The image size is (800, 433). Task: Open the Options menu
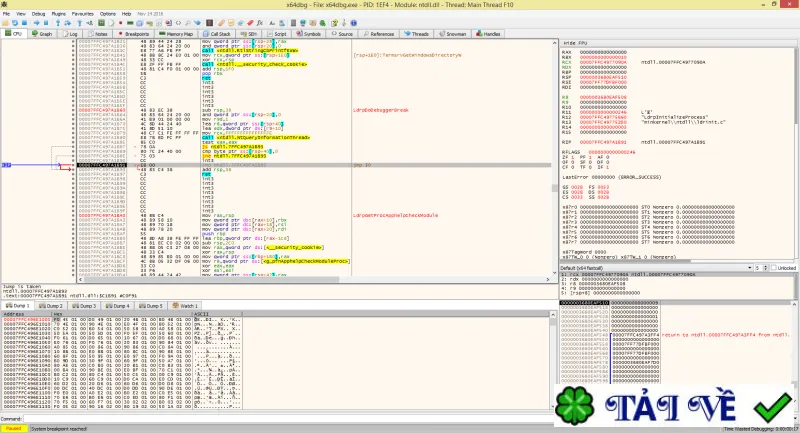(107, 14)
